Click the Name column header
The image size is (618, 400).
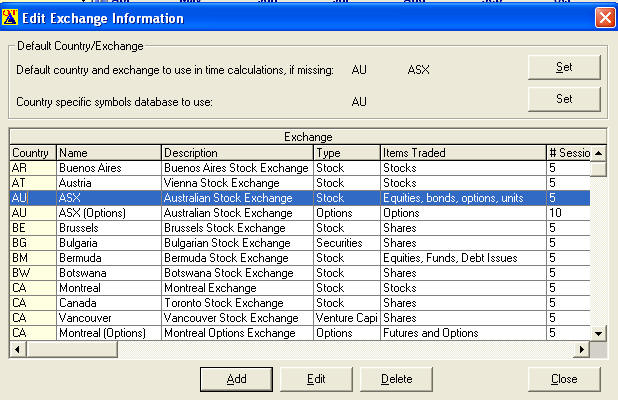point(109,153)
